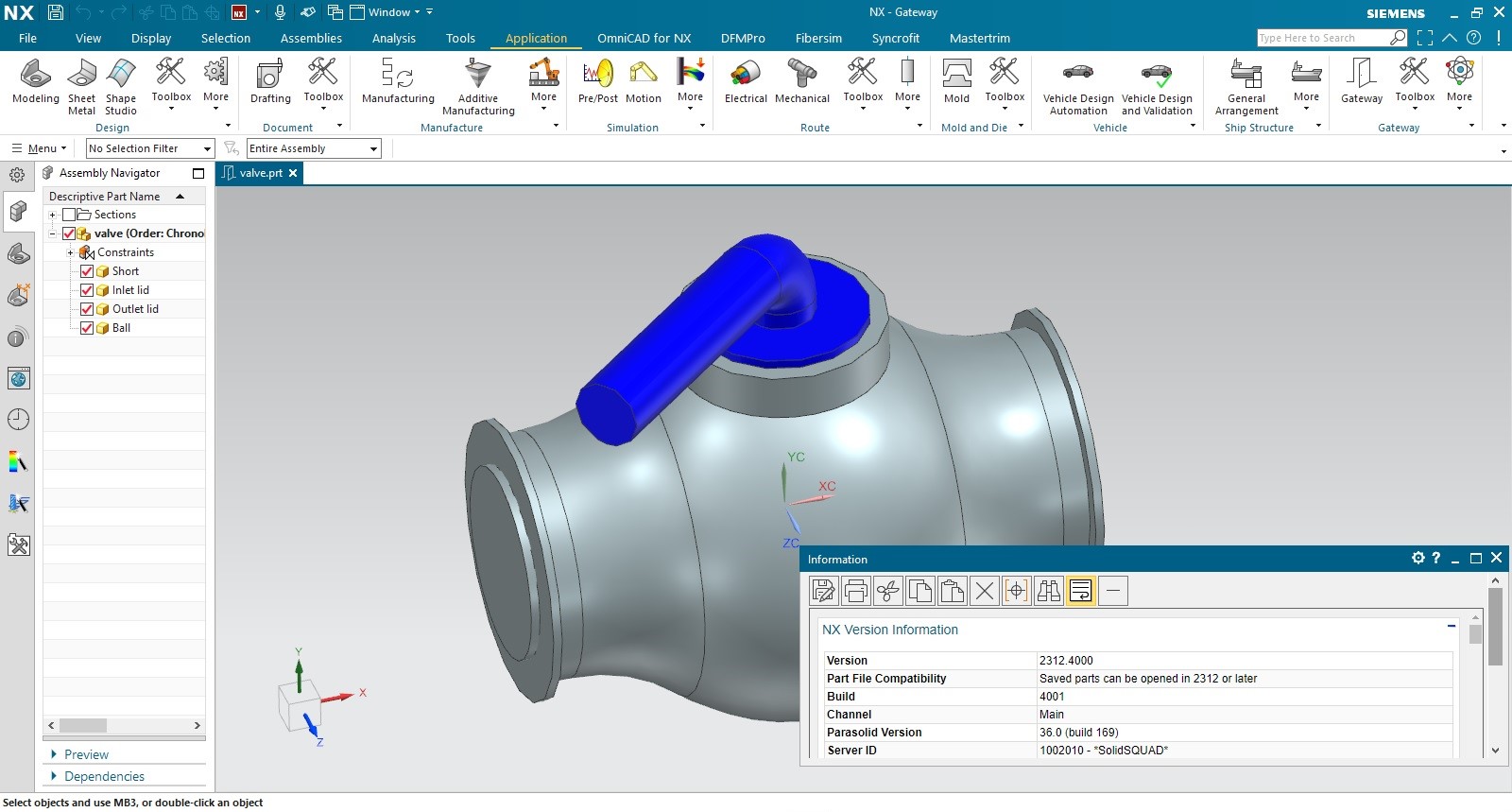The height and width of the screenshot is (812, 1512).
Task: Hide the Inlet lid component
Action: coord(87,290)
